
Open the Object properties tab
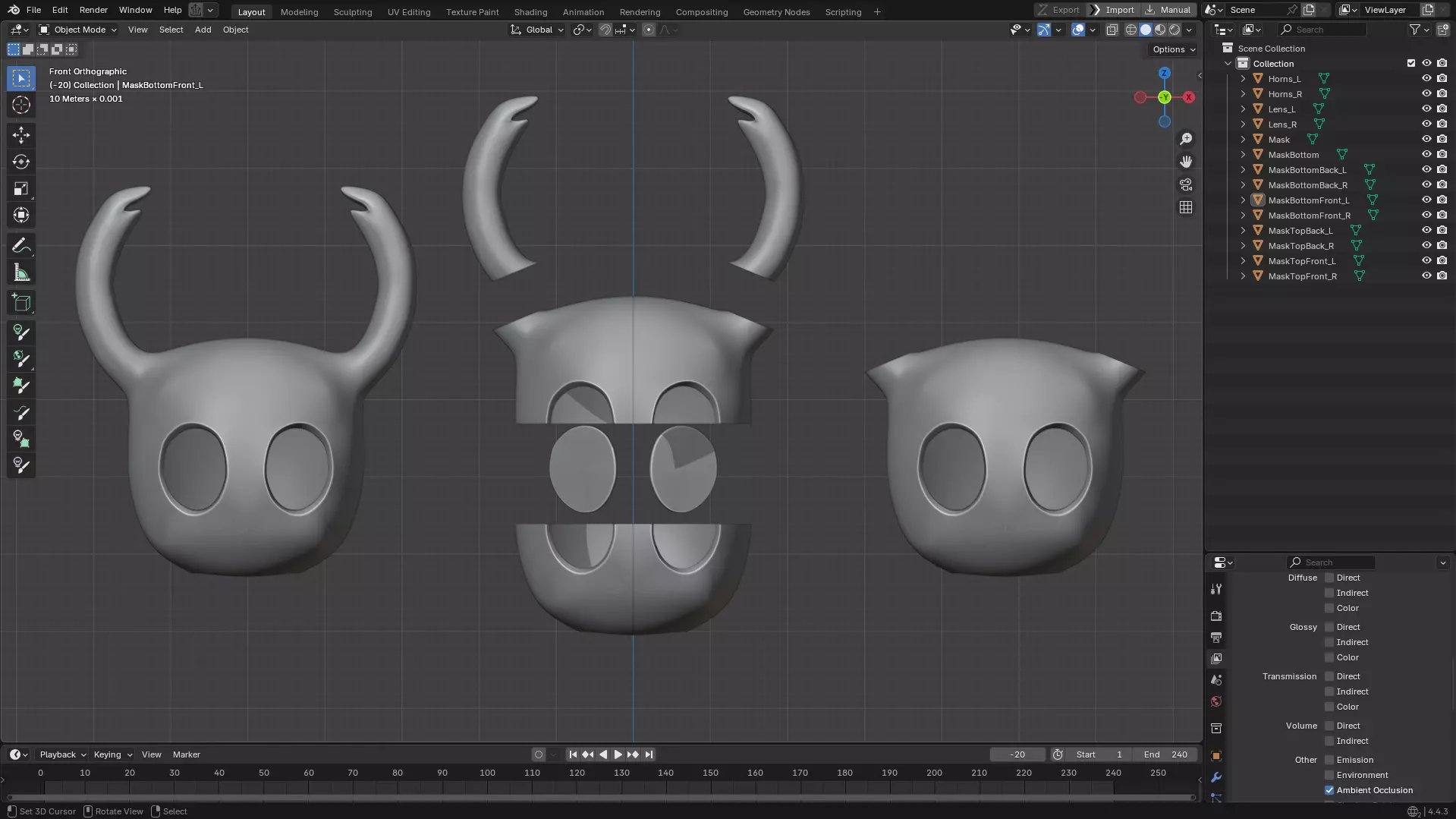pyautogui.click(x=1216, y=756)
